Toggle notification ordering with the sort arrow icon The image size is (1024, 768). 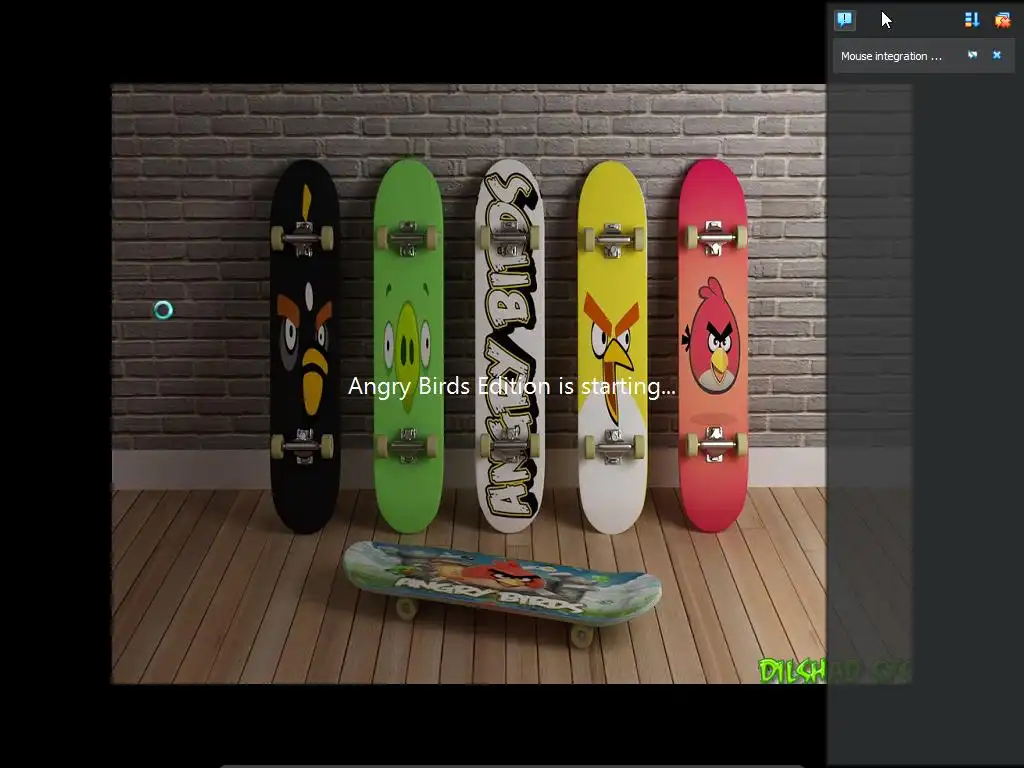click(x=972, y=20)
